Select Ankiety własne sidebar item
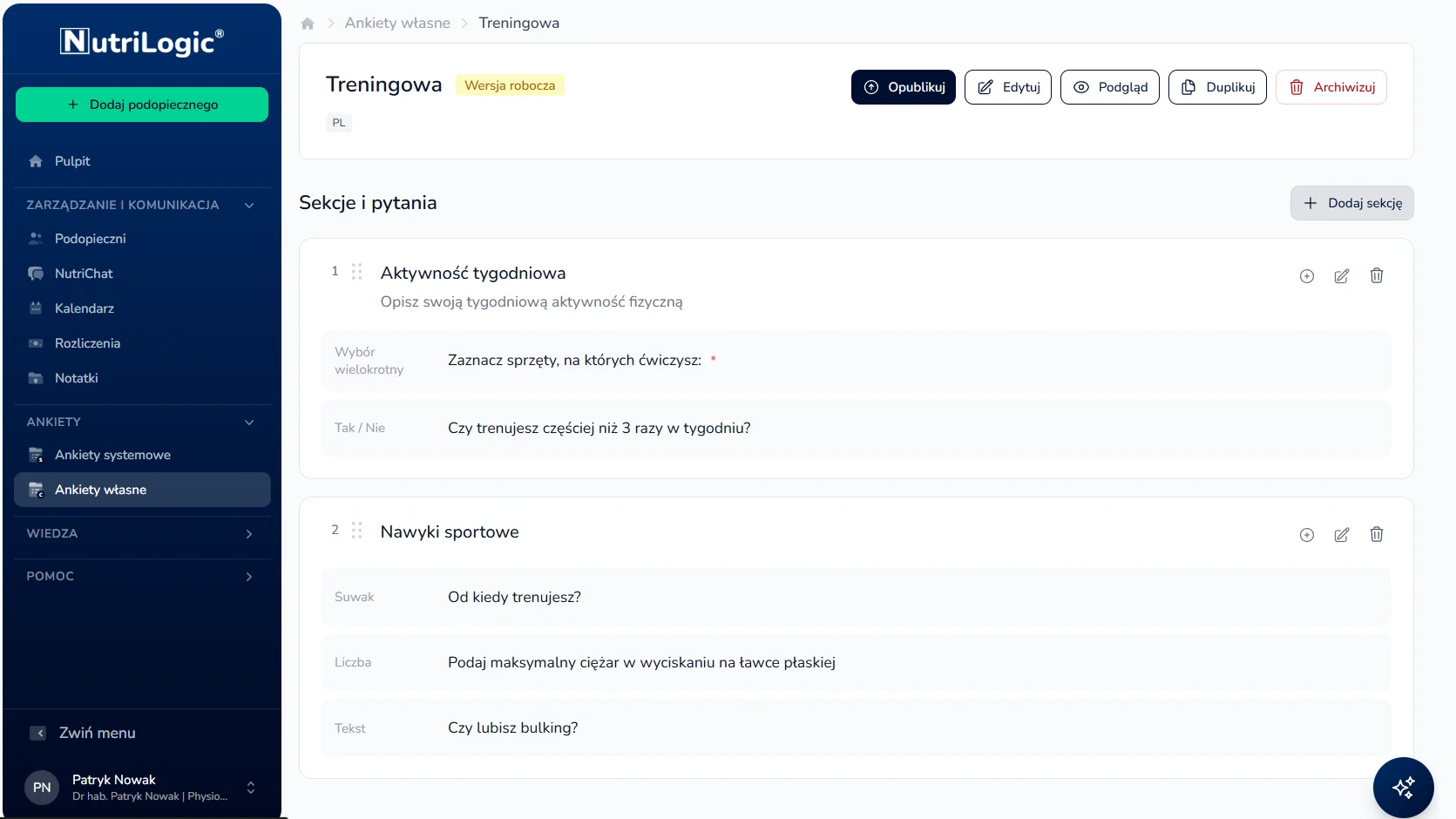The width and height of the screenshot is (1456, 819). 142,490
